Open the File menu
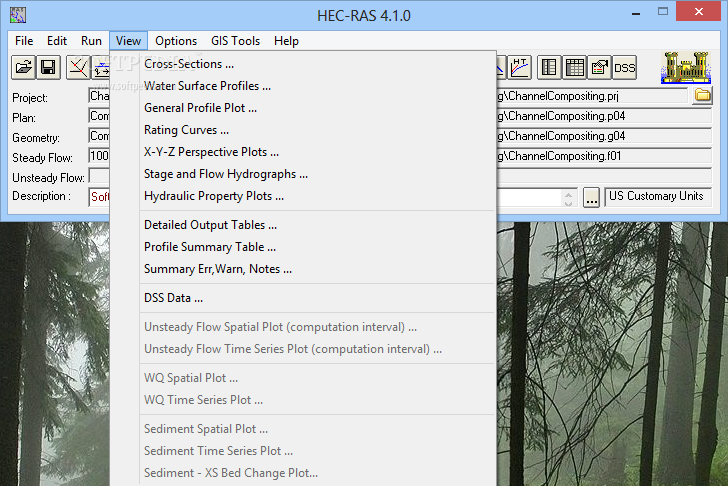 [24, 41]
